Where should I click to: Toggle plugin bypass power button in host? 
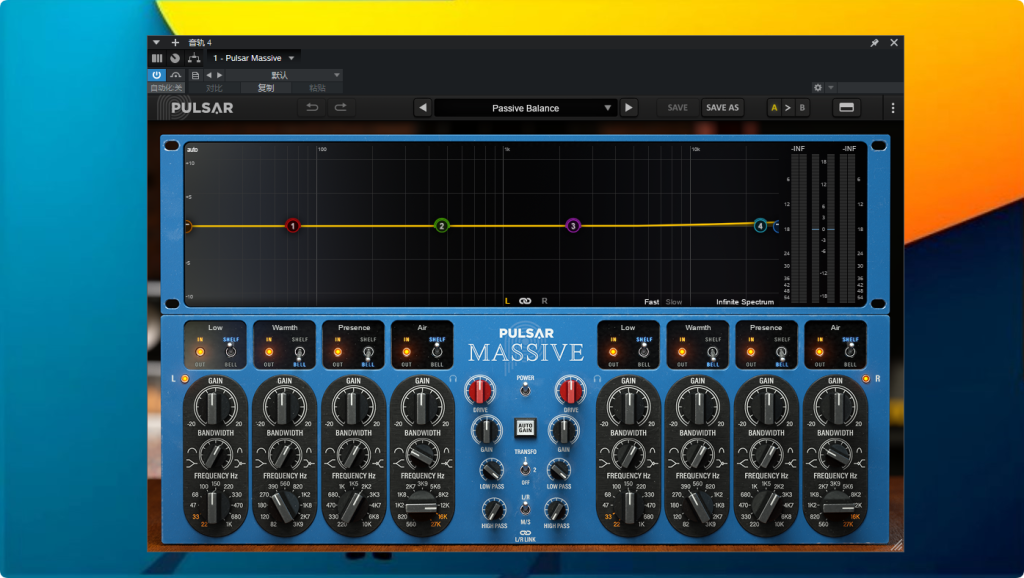click(x=157, y=75)
